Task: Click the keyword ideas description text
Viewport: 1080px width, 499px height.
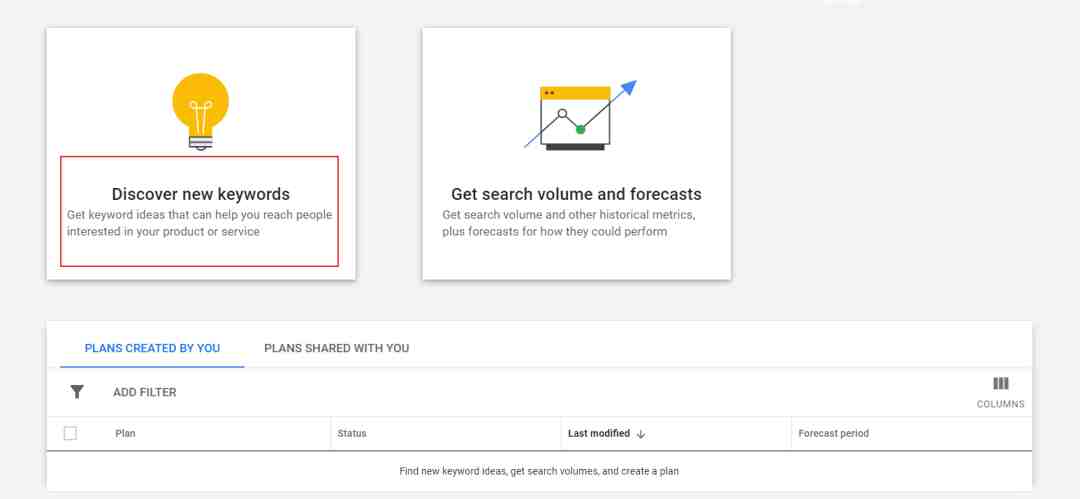Action: pyautogui.click(x=199, y=223)
